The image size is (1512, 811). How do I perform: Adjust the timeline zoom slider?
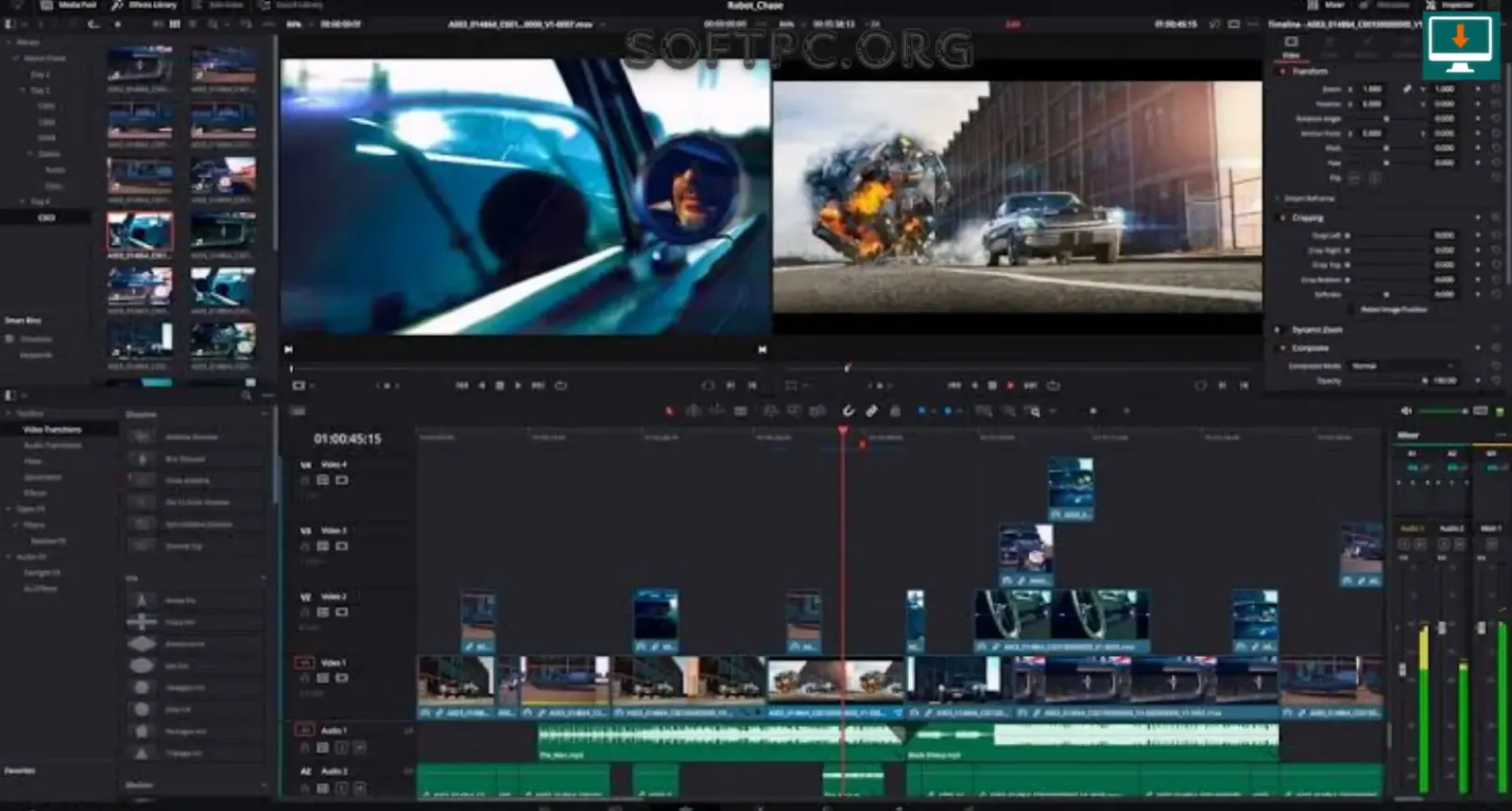coord(1093,411)
